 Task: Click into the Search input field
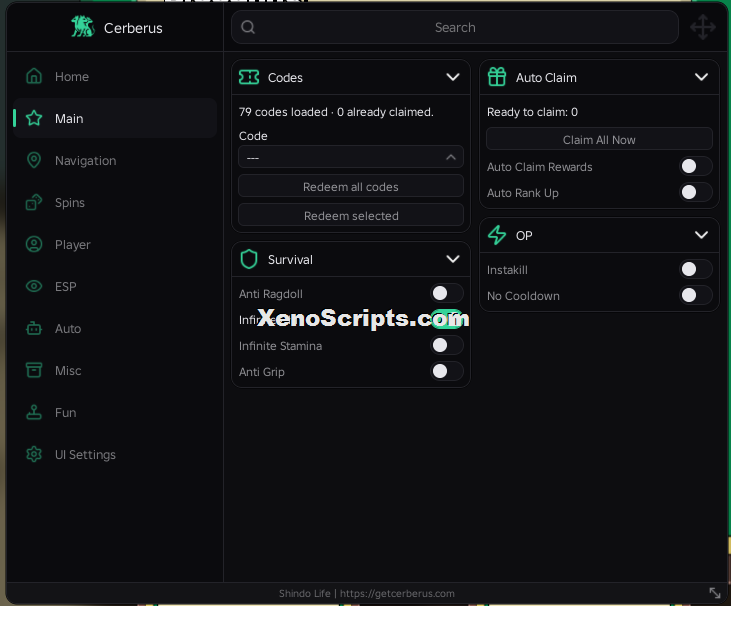coord(455,27)
